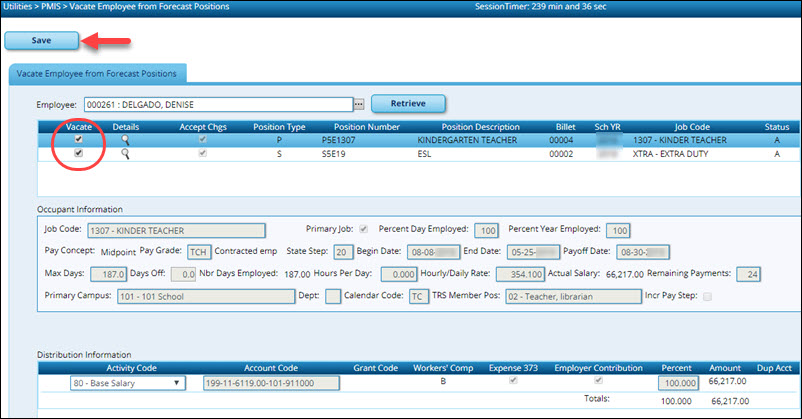The image size is (802, 419).
Task: Toggle the Primary Job checkbox
Action: coord(376,229)
